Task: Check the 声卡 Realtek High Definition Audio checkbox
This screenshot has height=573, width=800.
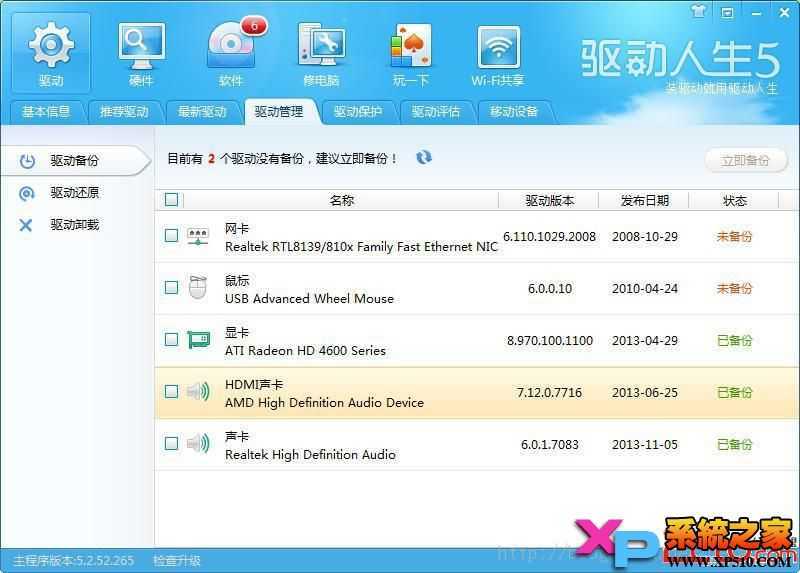Action: coord(171,443)
